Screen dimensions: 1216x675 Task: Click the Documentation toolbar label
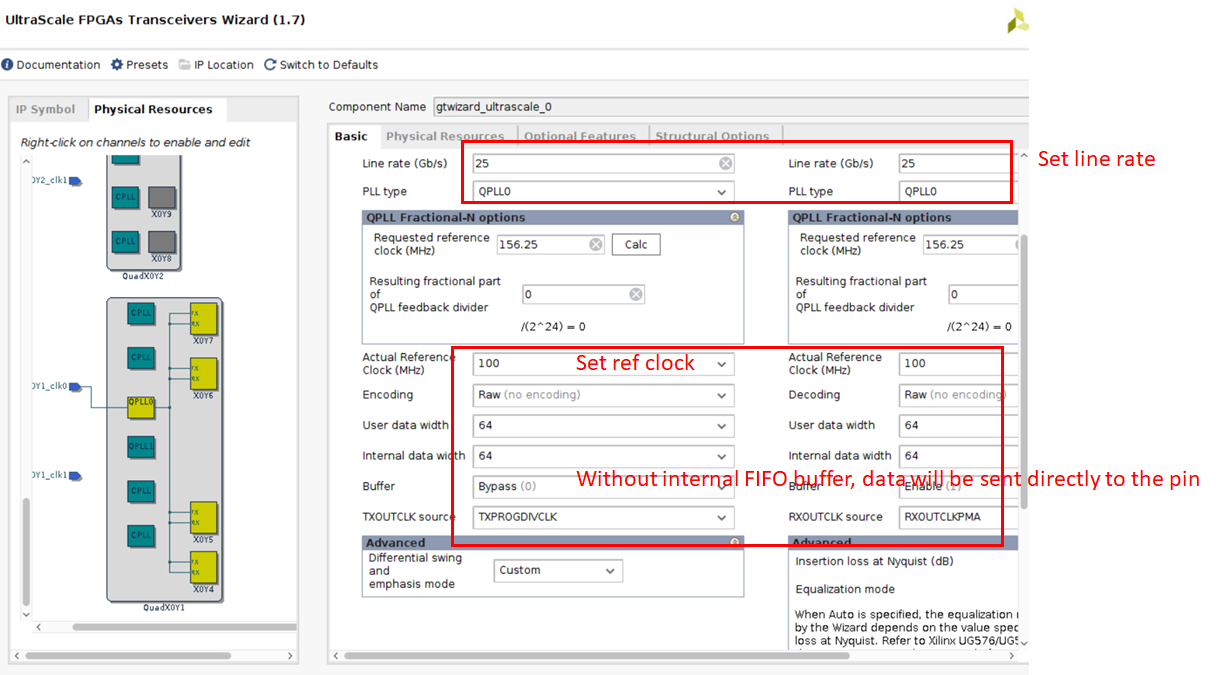click(58, 65)
